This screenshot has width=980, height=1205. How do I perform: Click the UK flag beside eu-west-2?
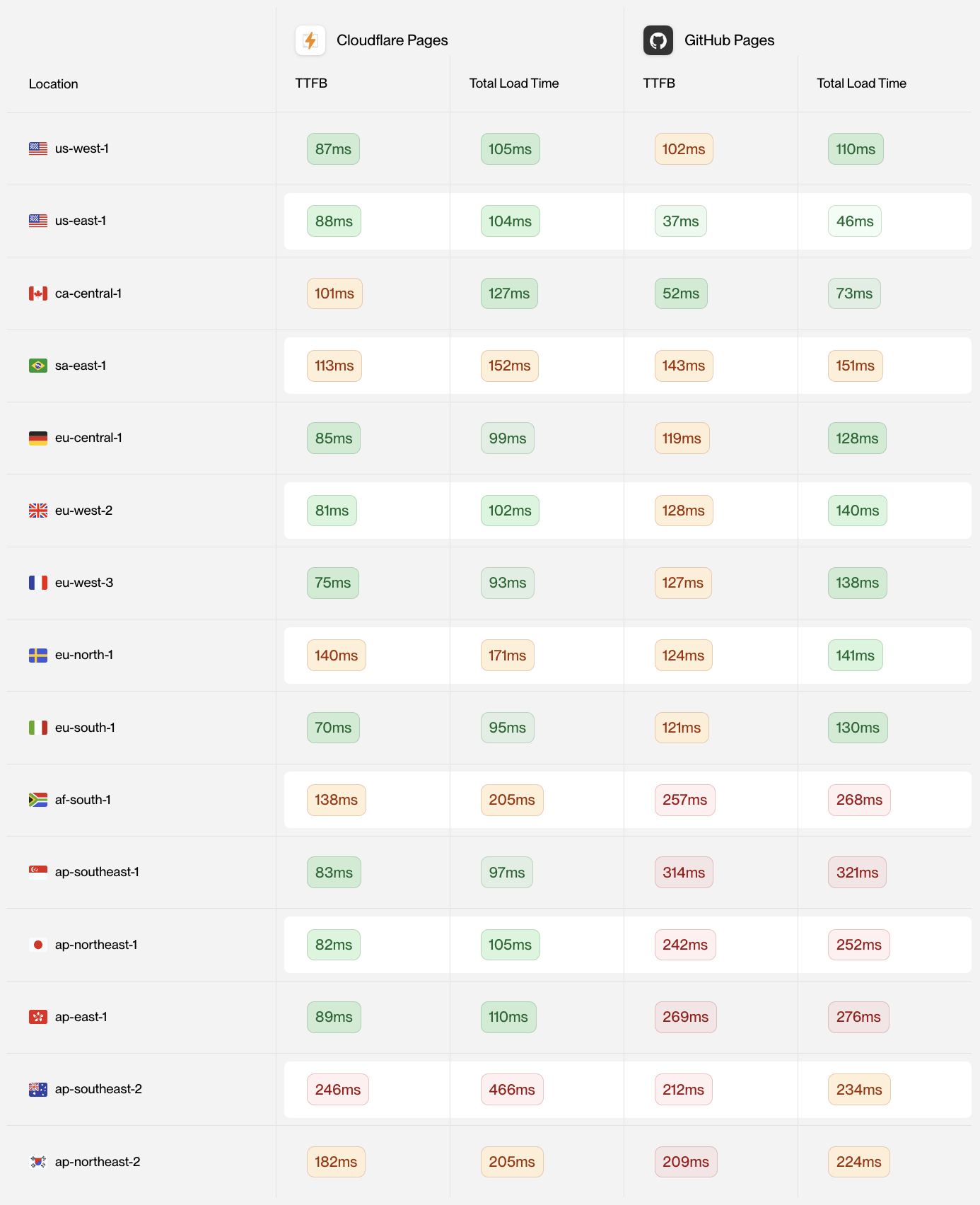click(38, 511)
